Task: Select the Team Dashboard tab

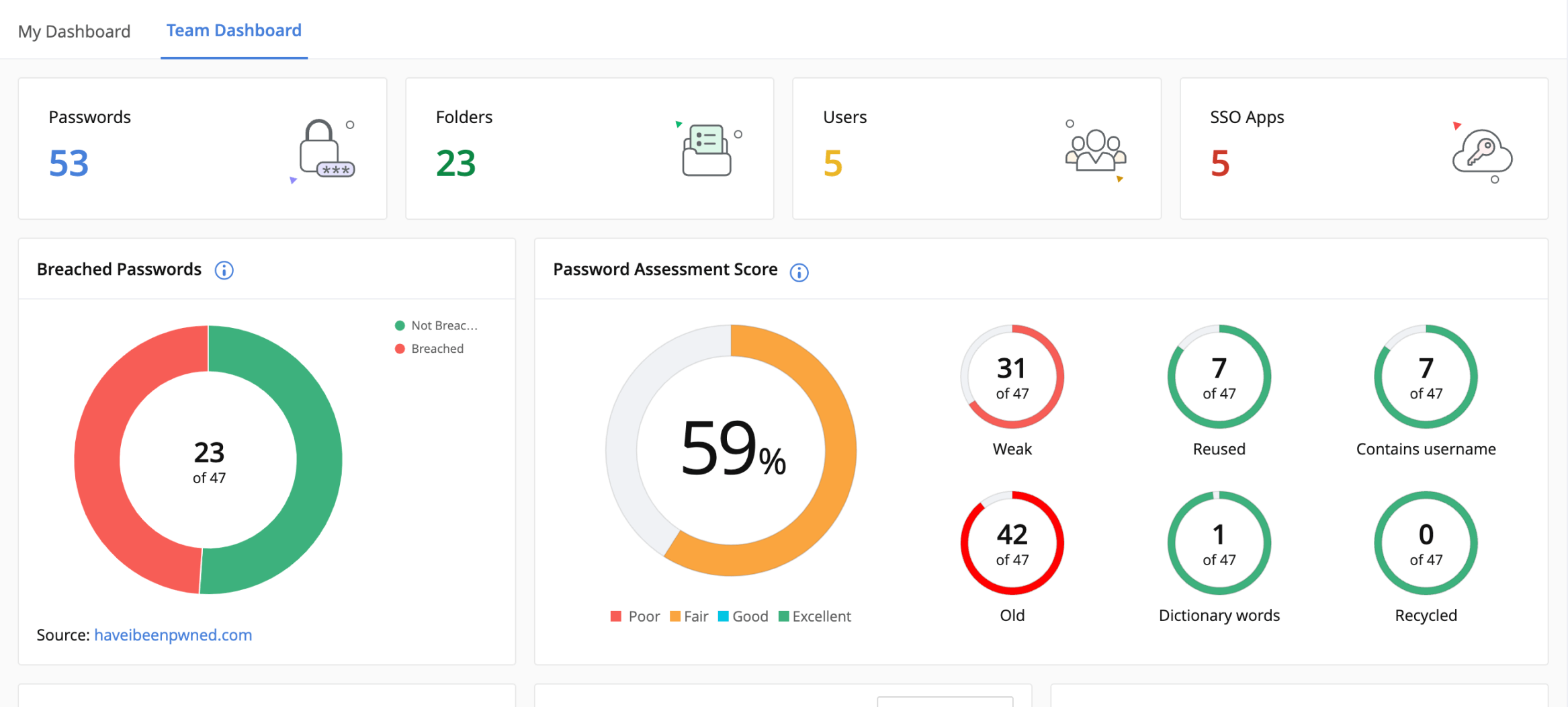Action: tap(233, 30)
